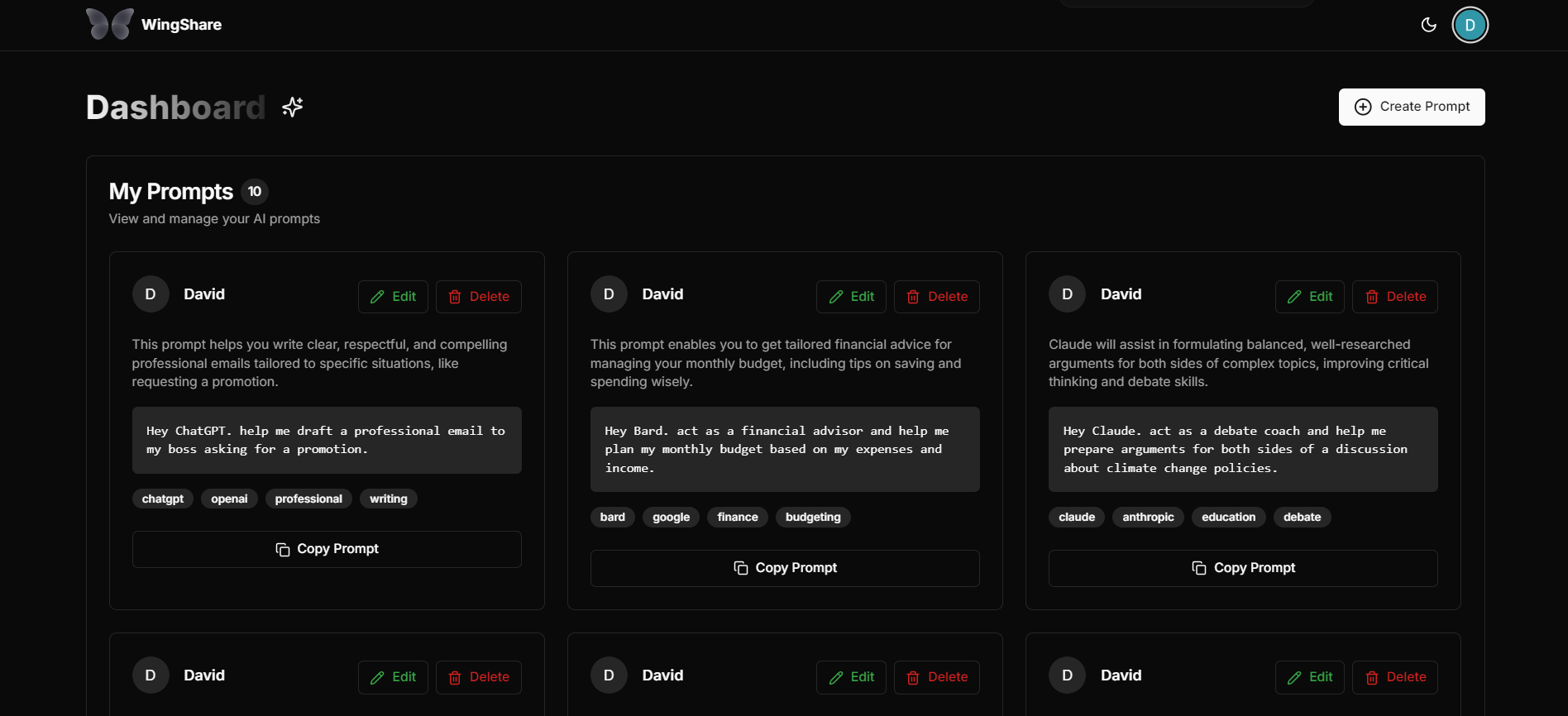This screenshot has width=1568, height=716.
Task: Toggle dark mode with the moon icon
Action: point(1428,25)
